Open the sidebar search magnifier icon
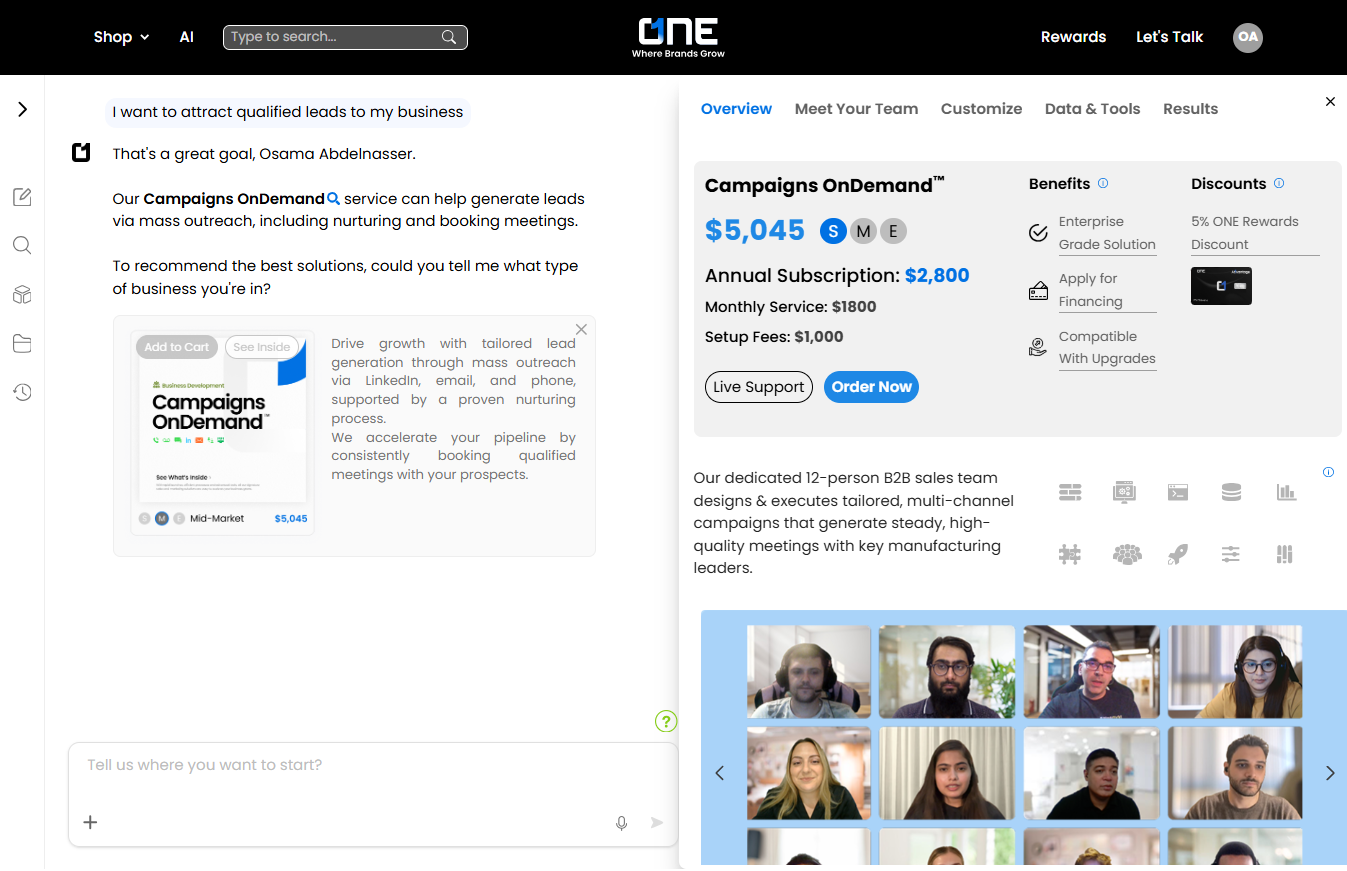1347x871 pixels. pyautogui.click(x=22, y=246)
